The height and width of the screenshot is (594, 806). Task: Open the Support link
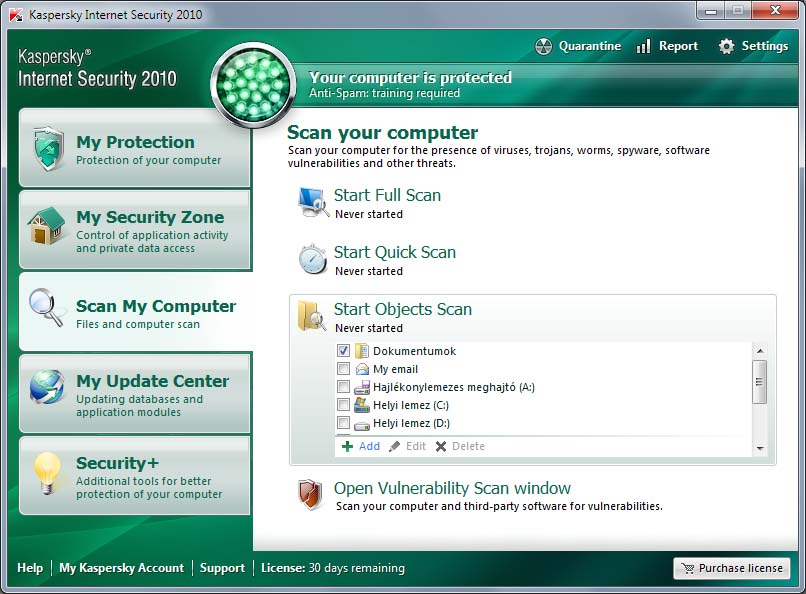[x=222, y=568]
